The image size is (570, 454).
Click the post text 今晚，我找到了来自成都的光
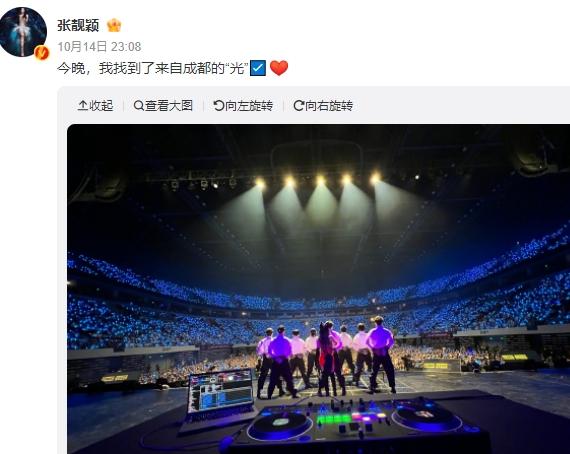pyautogui.click(x=153, y=68)
